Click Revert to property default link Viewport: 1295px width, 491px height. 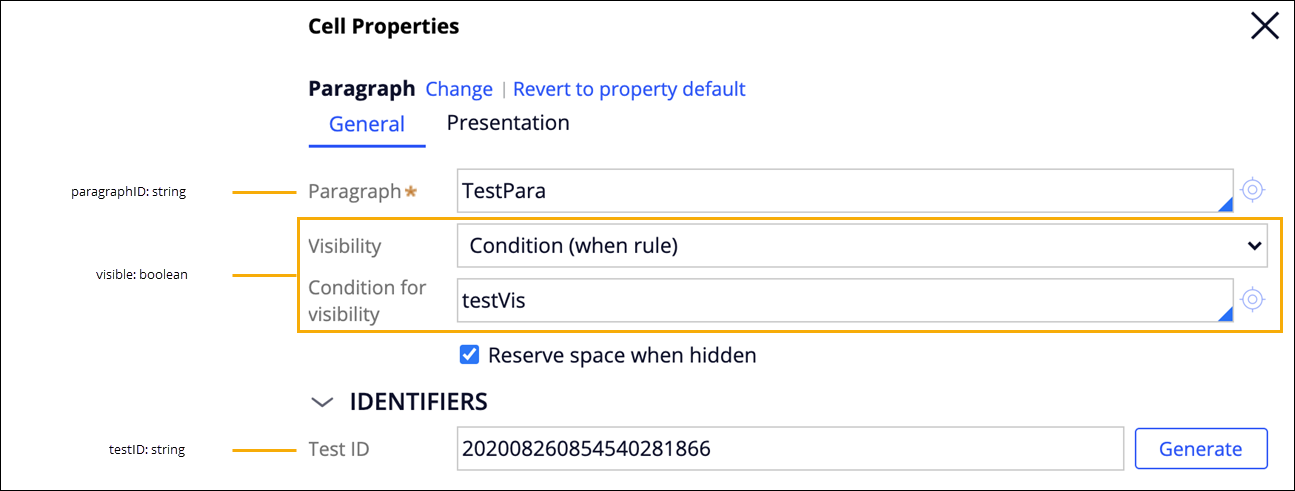629,89
